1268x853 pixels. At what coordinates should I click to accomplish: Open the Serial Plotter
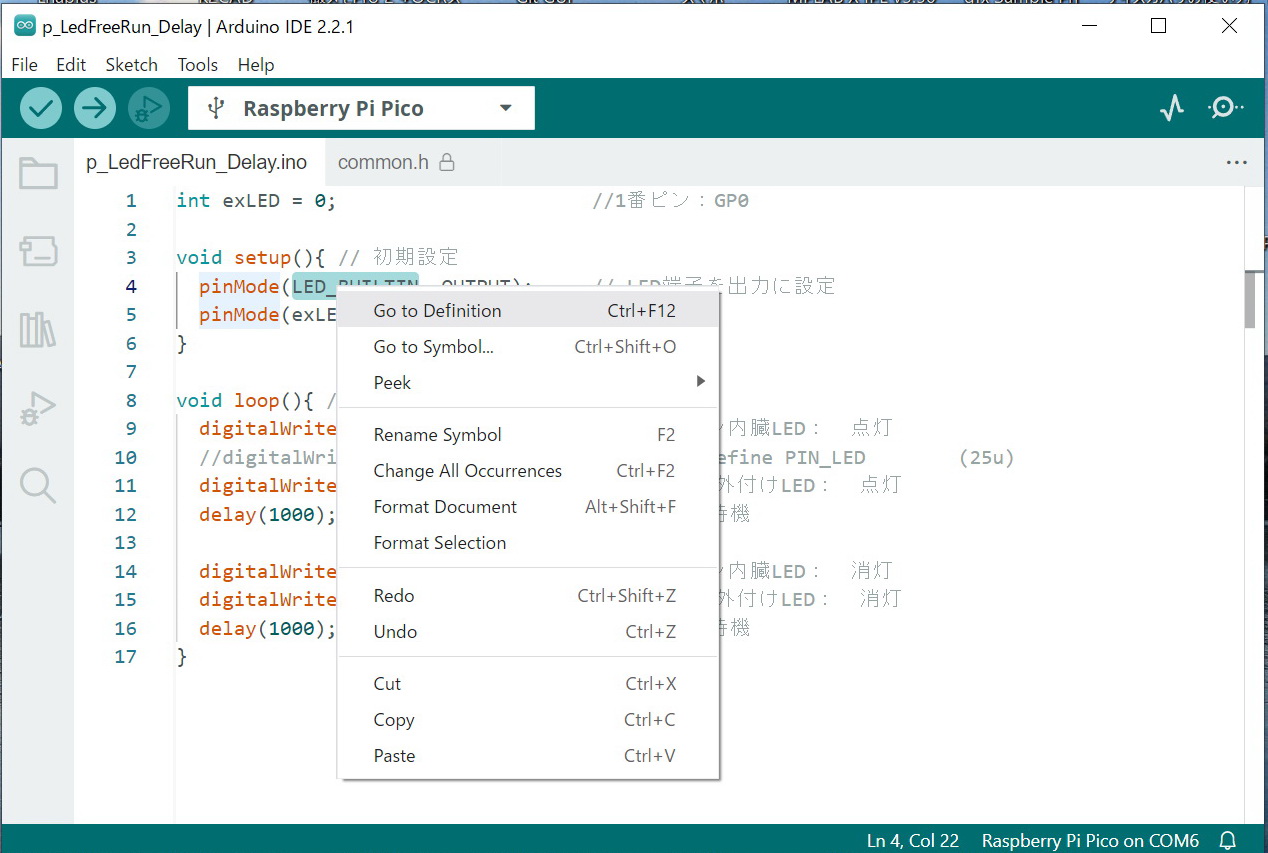click(x=1171, y=108)
